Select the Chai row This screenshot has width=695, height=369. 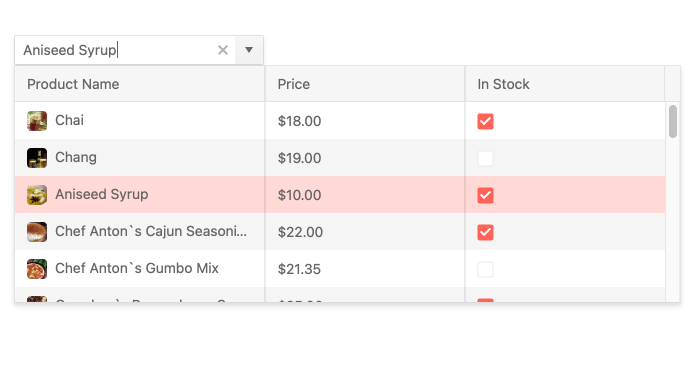[340, 121]
